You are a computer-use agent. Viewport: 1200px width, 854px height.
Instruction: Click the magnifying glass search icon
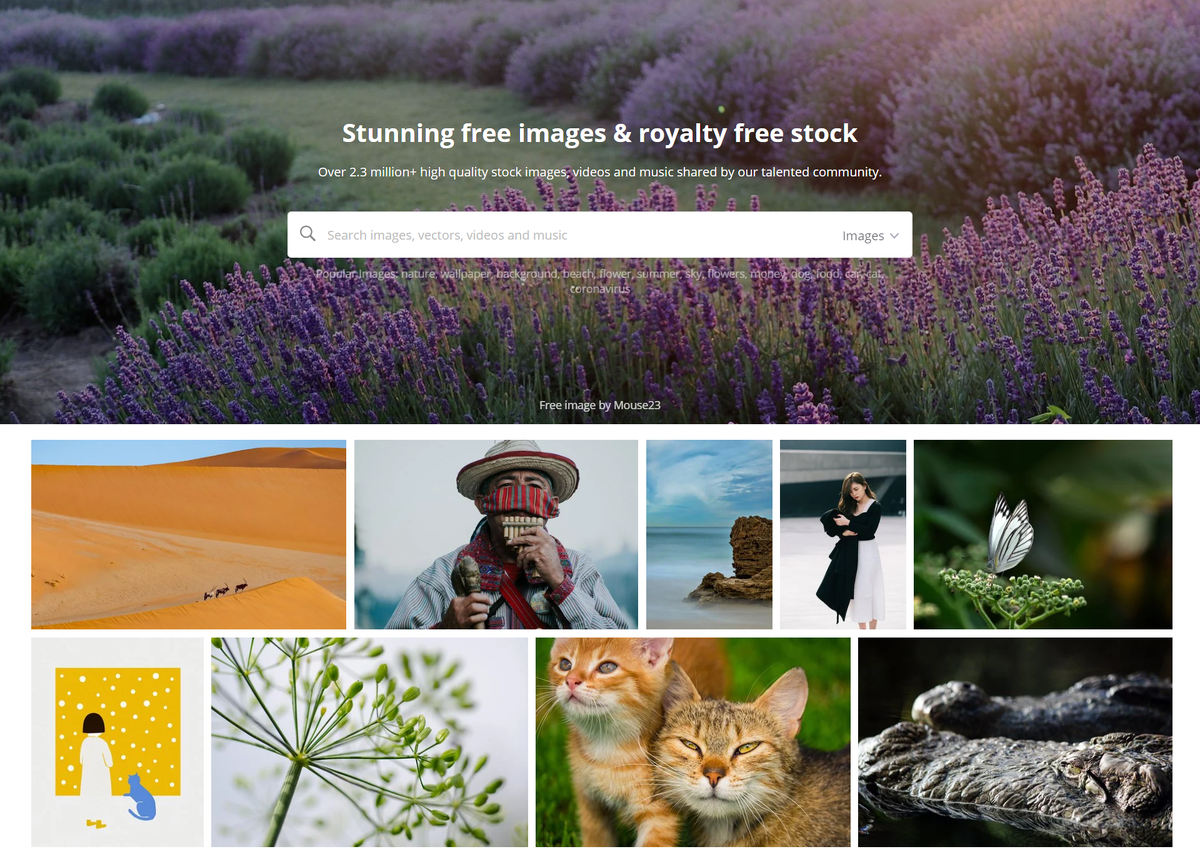[308, 234]
